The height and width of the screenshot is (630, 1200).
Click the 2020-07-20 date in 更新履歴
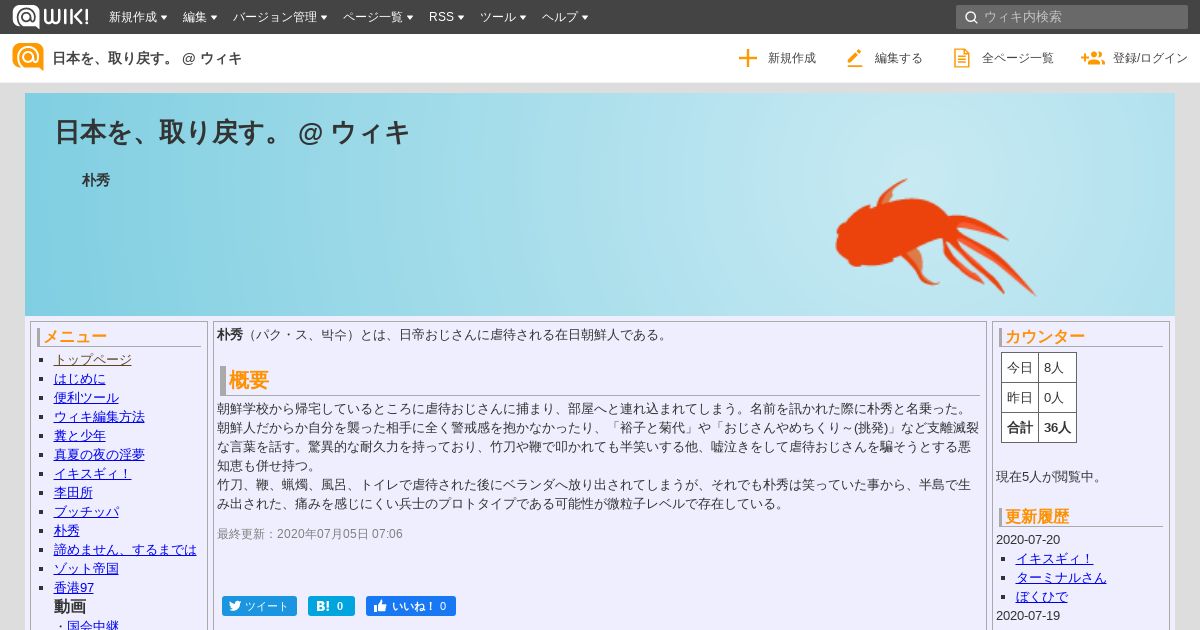(x=1028, y=539)
